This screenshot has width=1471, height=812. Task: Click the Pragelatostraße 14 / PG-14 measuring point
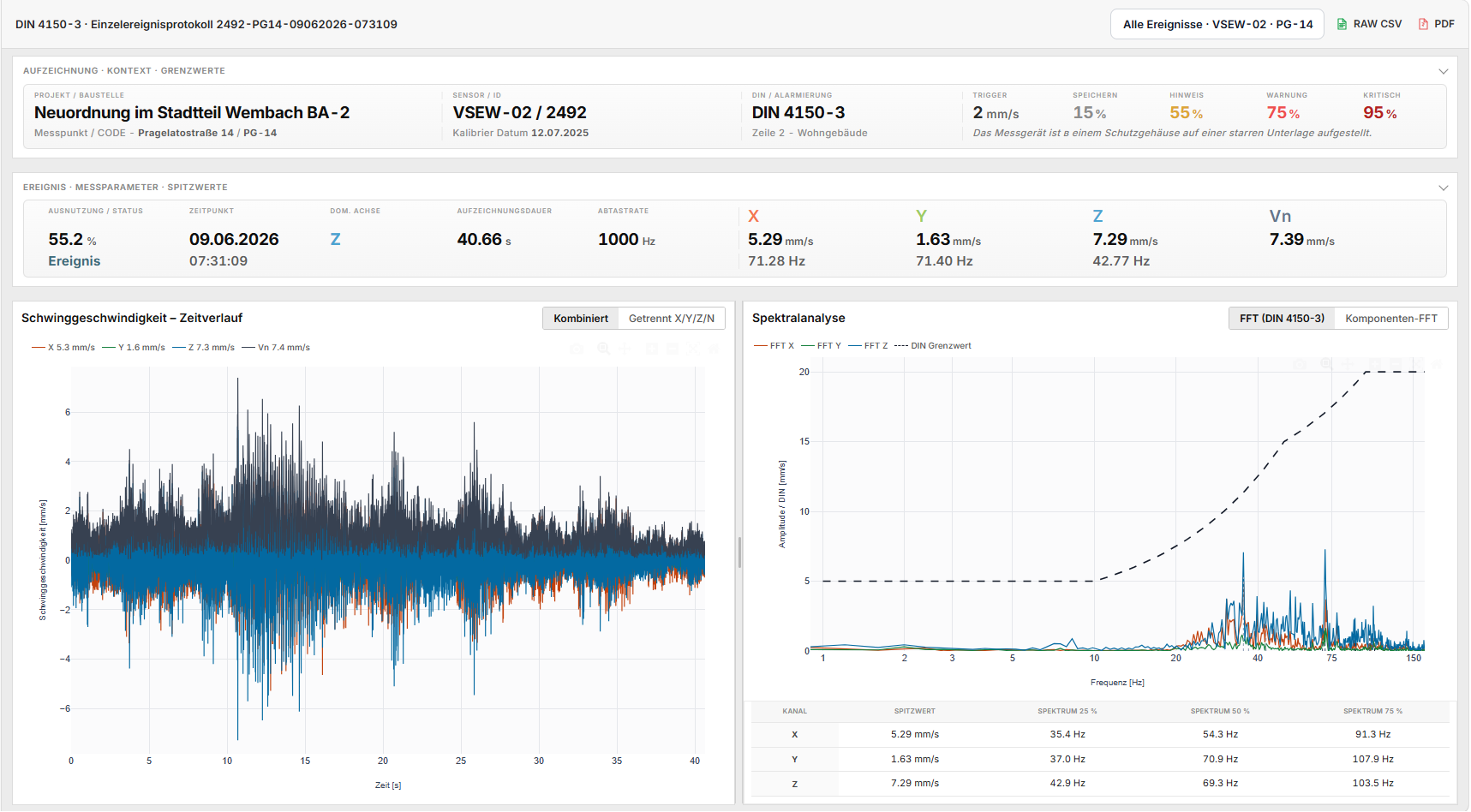(x=207, y=133)
